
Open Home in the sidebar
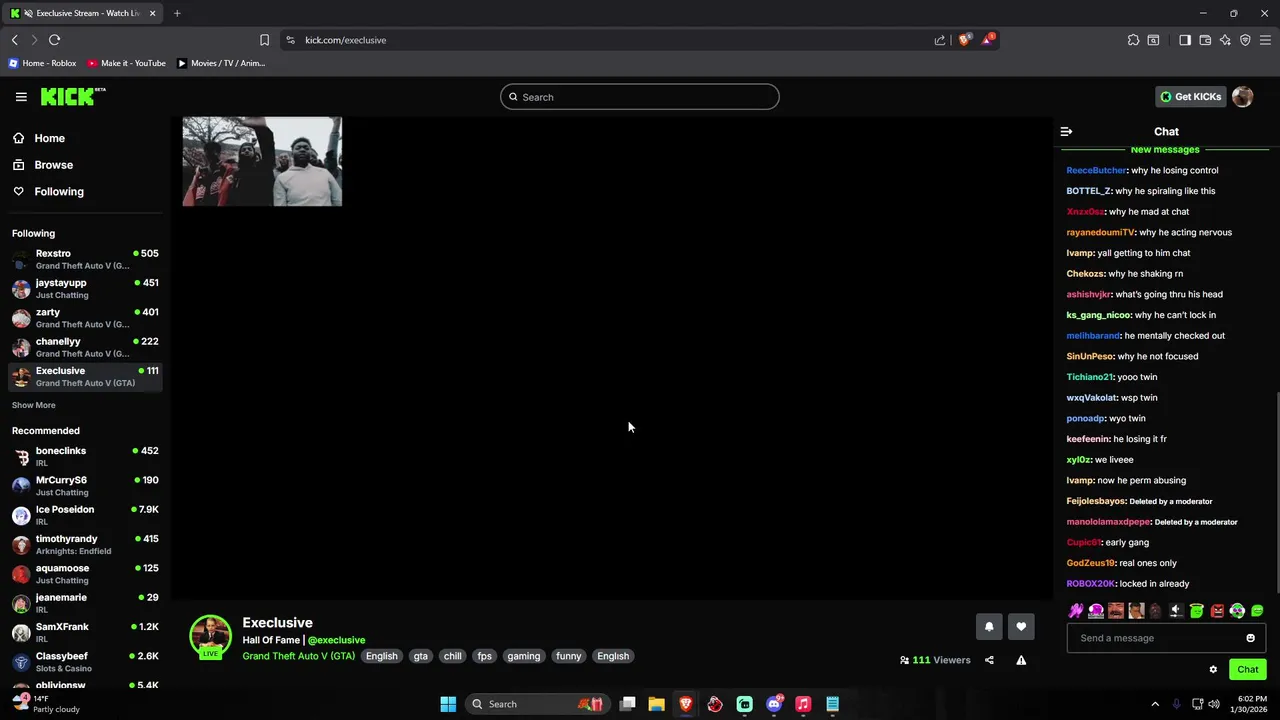click(x=49, y=138)
